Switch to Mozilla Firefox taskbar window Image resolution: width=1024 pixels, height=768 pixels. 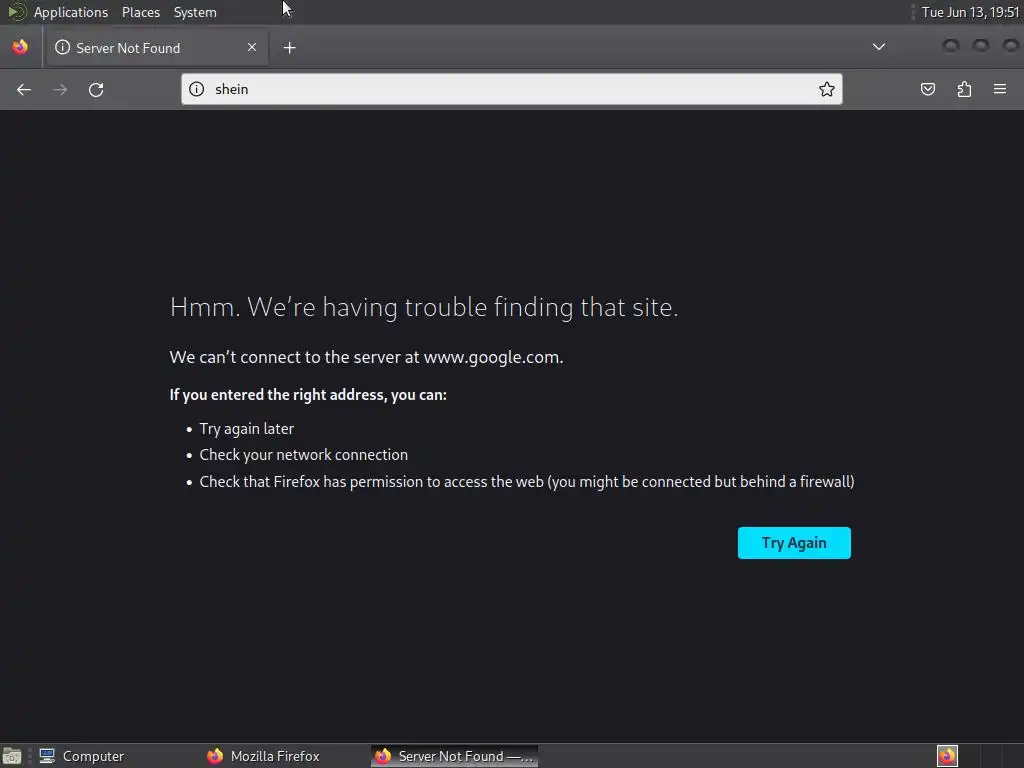point(265,756)
